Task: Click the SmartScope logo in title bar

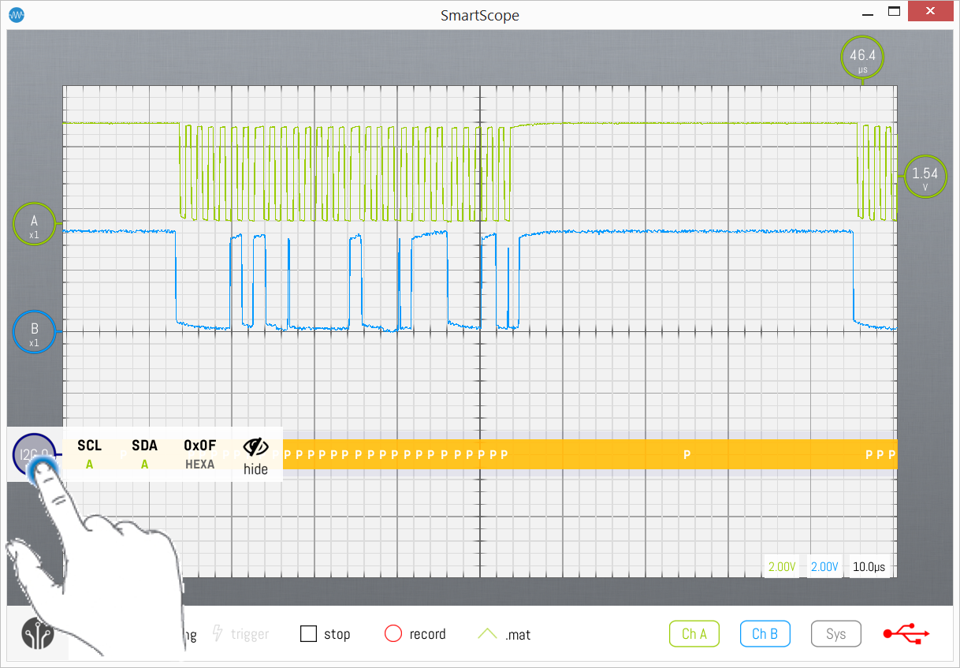Action: [18, 15]
